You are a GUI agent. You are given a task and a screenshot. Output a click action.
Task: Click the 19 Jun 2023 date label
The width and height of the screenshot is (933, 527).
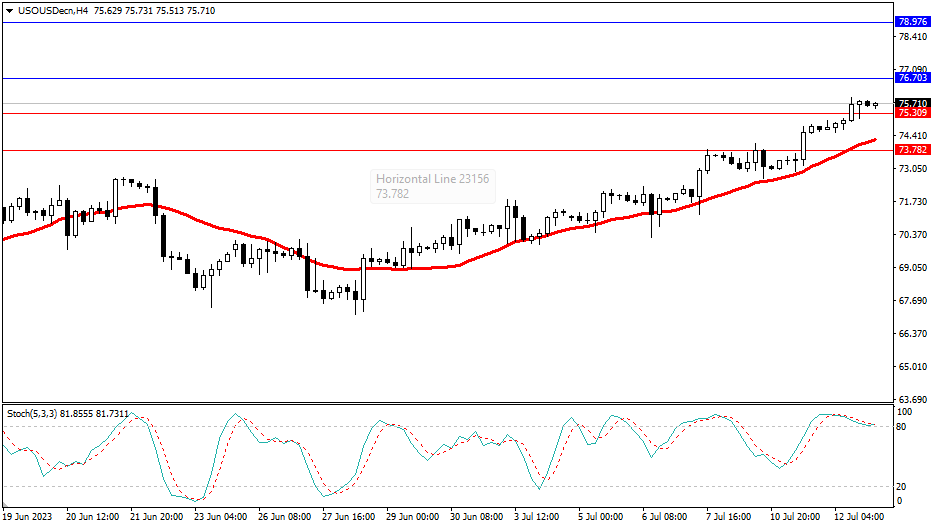pos(29,517)
